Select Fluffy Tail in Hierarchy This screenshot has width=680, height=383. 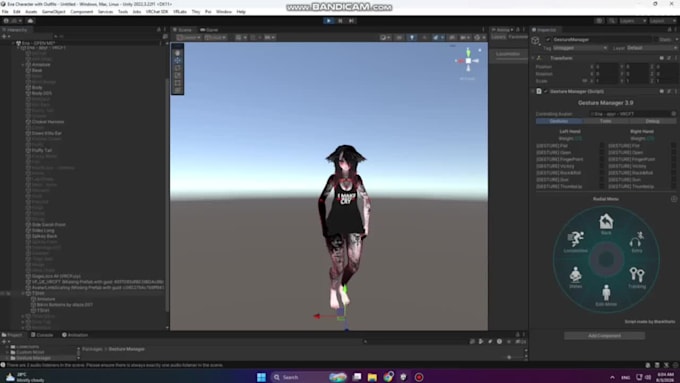coord(41,151)
